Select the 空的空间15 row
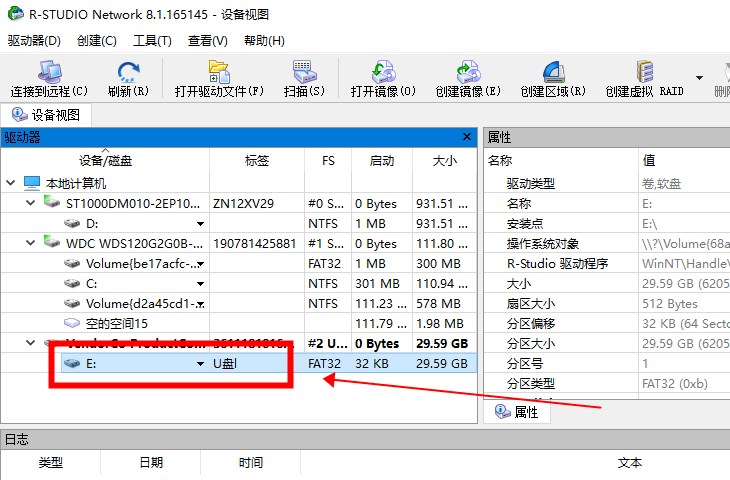The width and height of the screenshot is (730, 480). [239, 323]
